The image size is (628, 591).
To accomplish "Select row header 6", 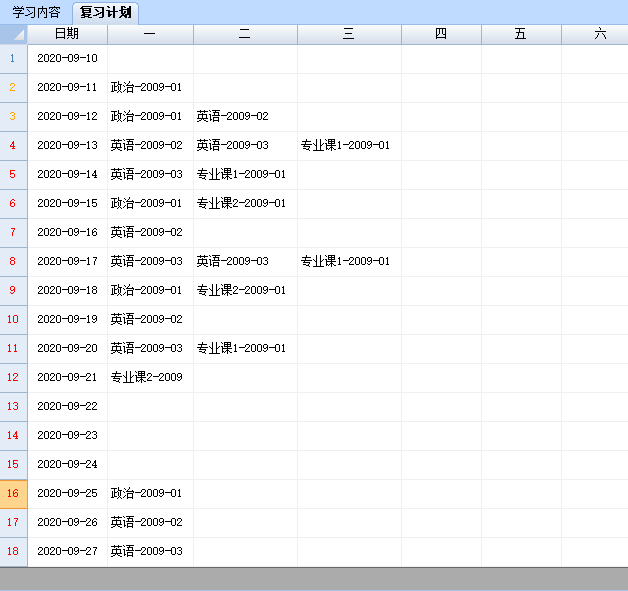I will coord(14,204).
